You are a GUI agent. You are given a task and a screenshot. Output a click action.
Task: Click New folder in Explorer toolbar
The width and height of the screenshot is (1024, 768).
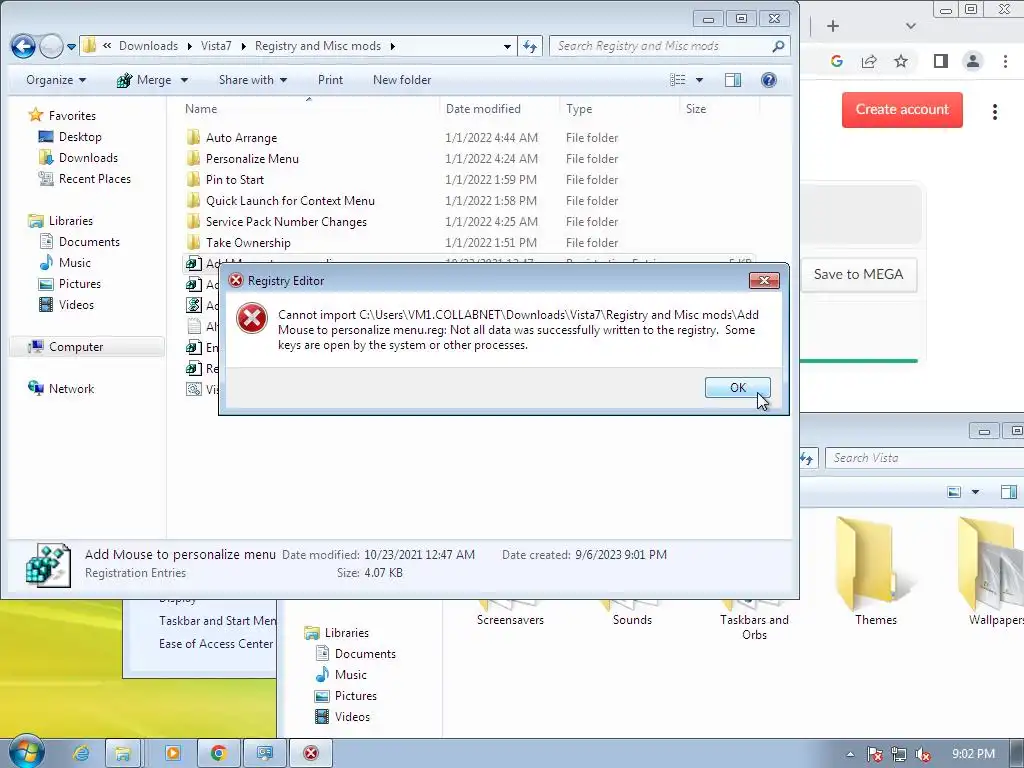point(402,80)
